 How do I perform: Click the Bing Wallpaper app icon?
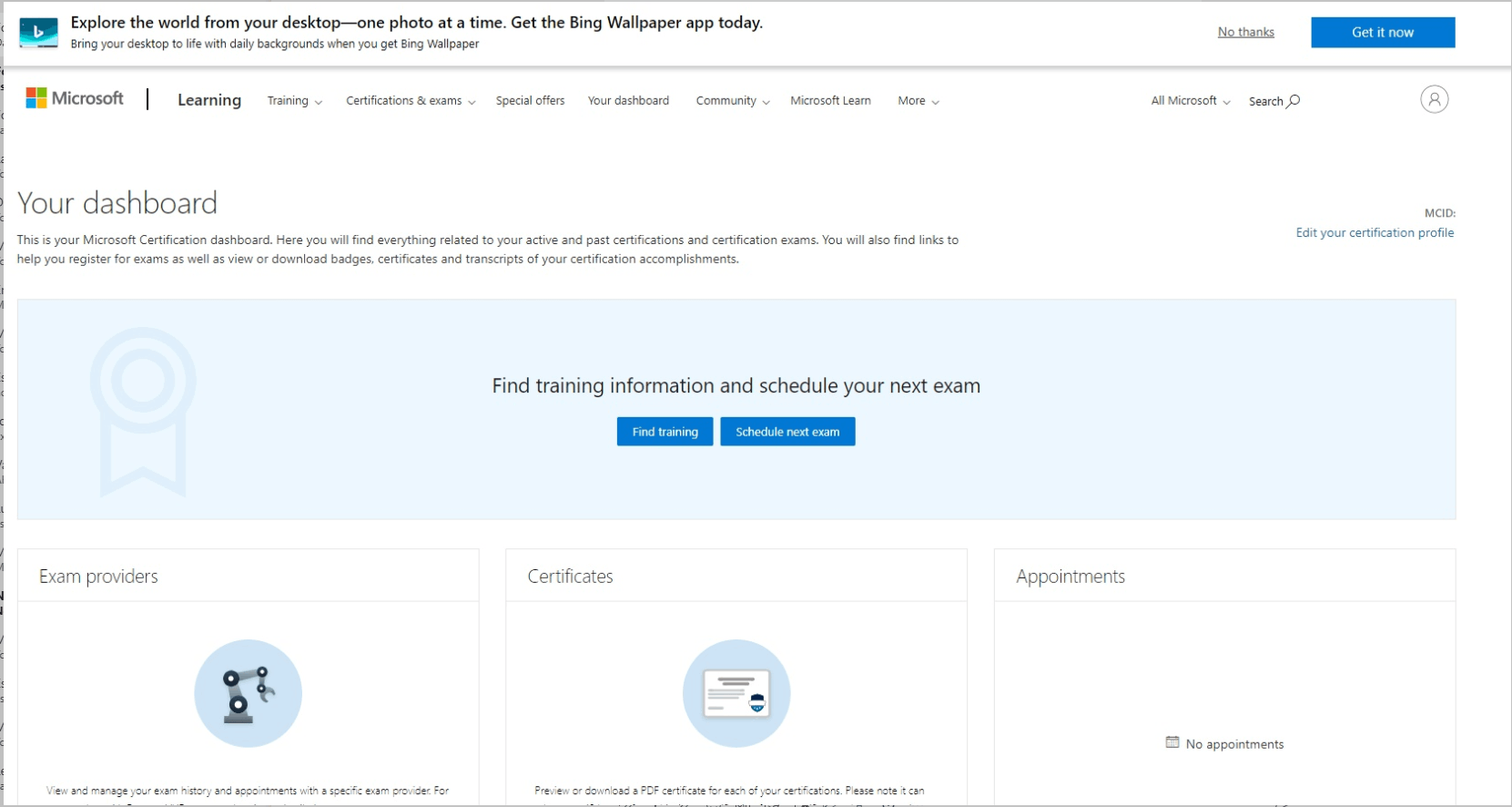(x=38, y=33)
